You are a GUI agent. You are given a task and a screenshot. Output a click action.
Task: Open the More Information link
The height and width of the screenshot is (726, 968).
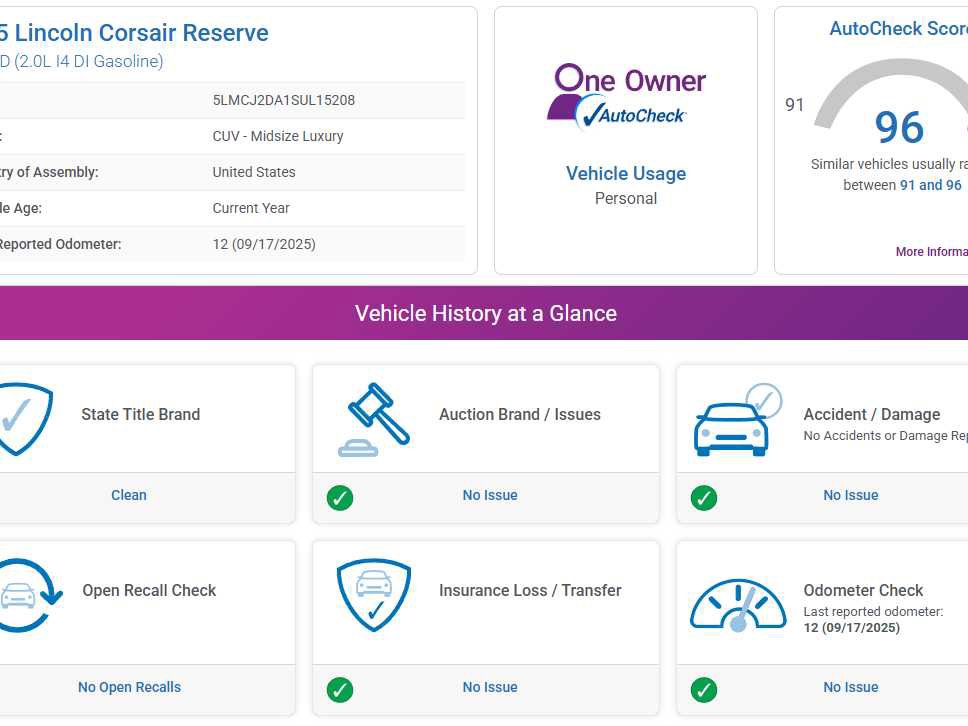[x=931, y=252]
